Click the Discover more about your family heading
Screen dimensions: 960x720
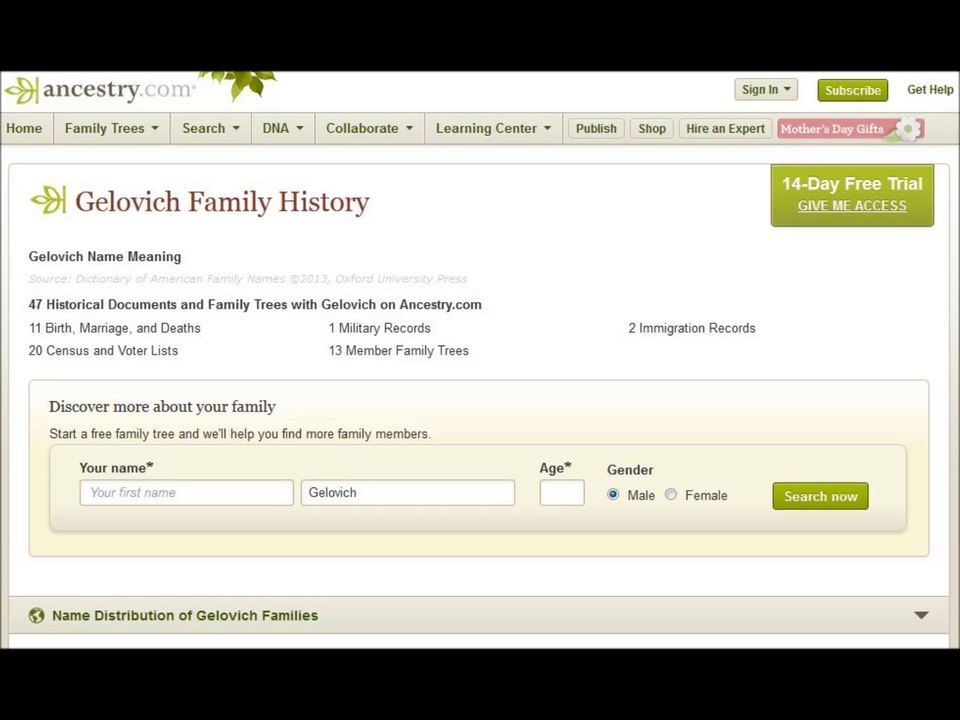[162, 407]
